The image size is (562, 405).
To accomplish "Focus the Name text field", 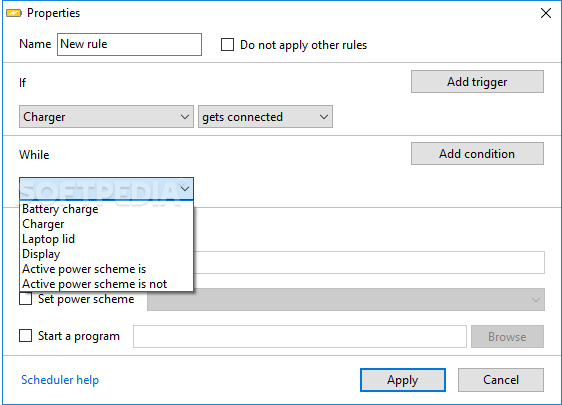I will point(129,44).
